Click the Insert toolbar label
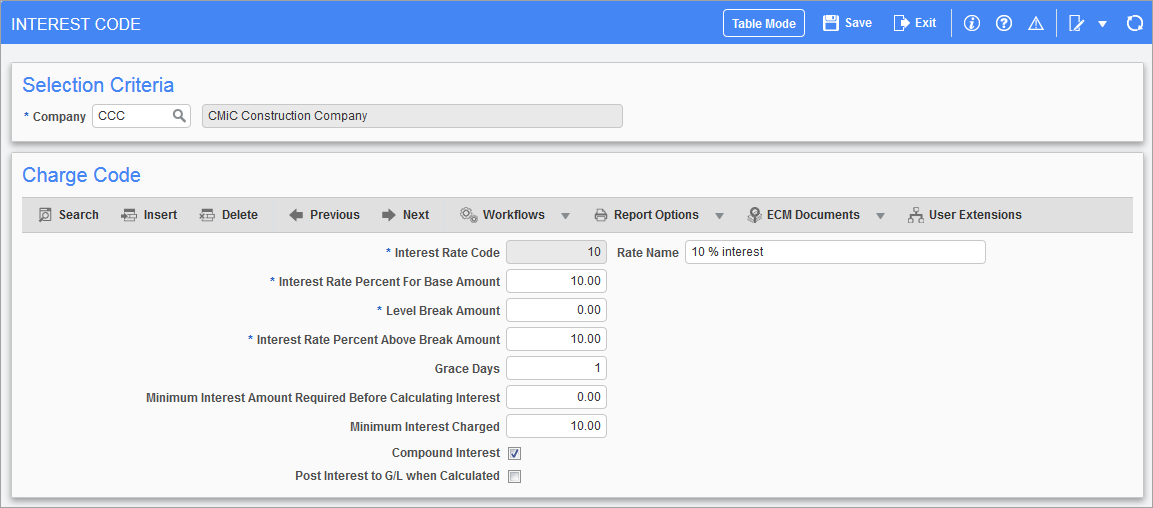 160,215
